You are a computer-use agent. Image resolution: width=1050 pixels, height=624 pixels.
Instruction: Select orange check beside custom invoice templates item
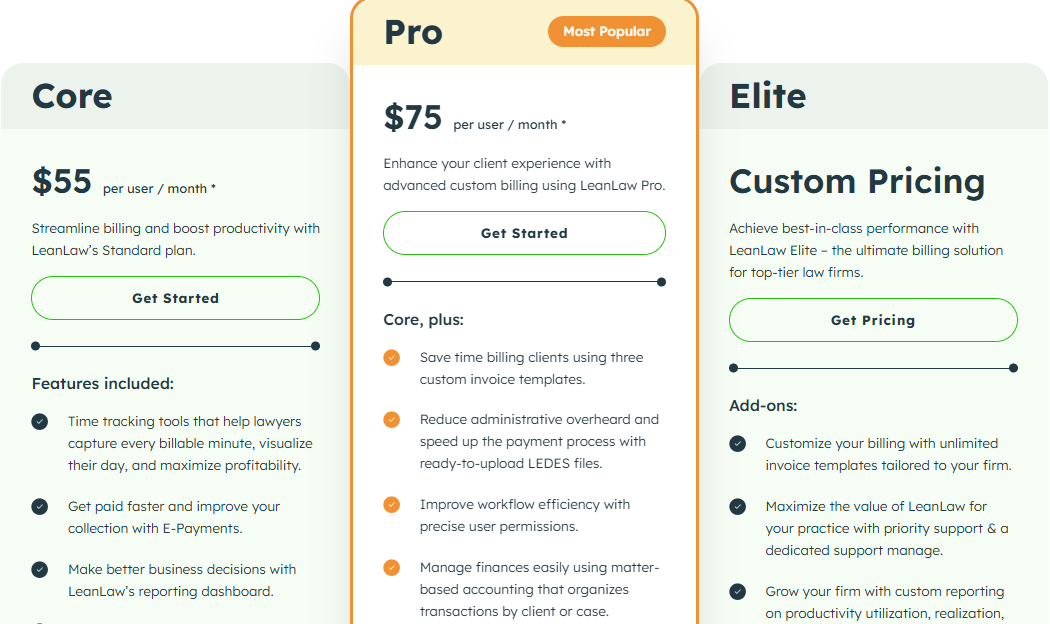(391, 357)
